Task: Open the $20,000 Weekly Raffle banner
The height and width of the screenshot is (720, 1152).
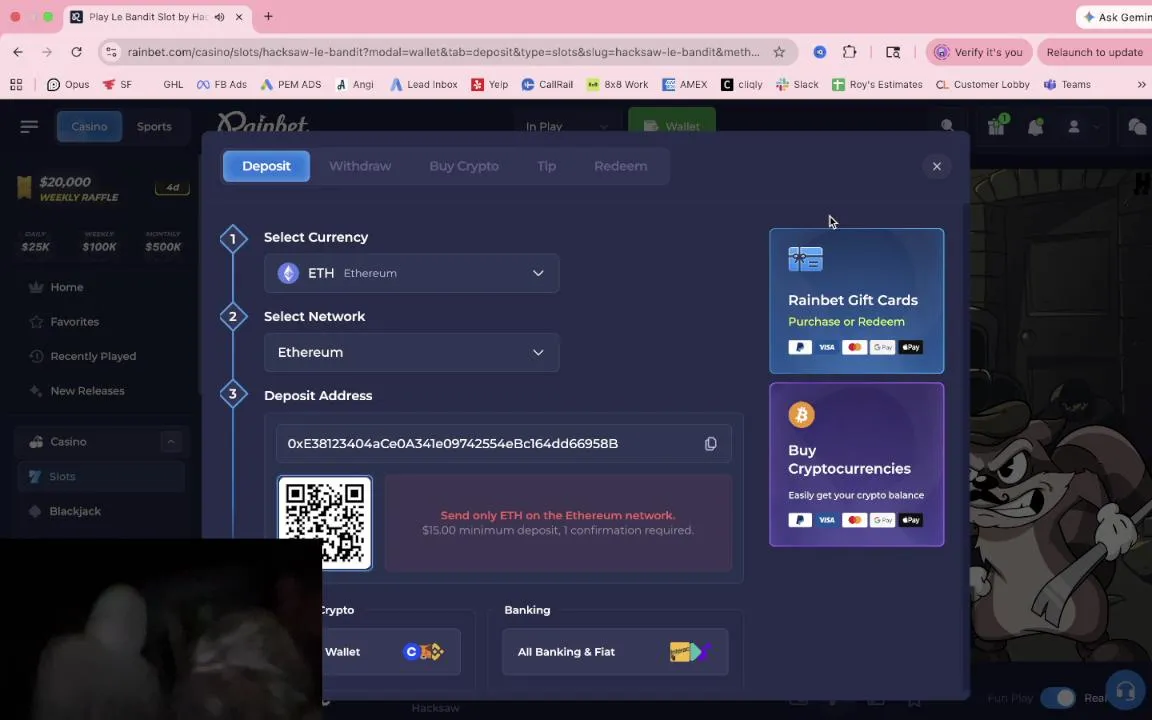Action: [102, 188]
